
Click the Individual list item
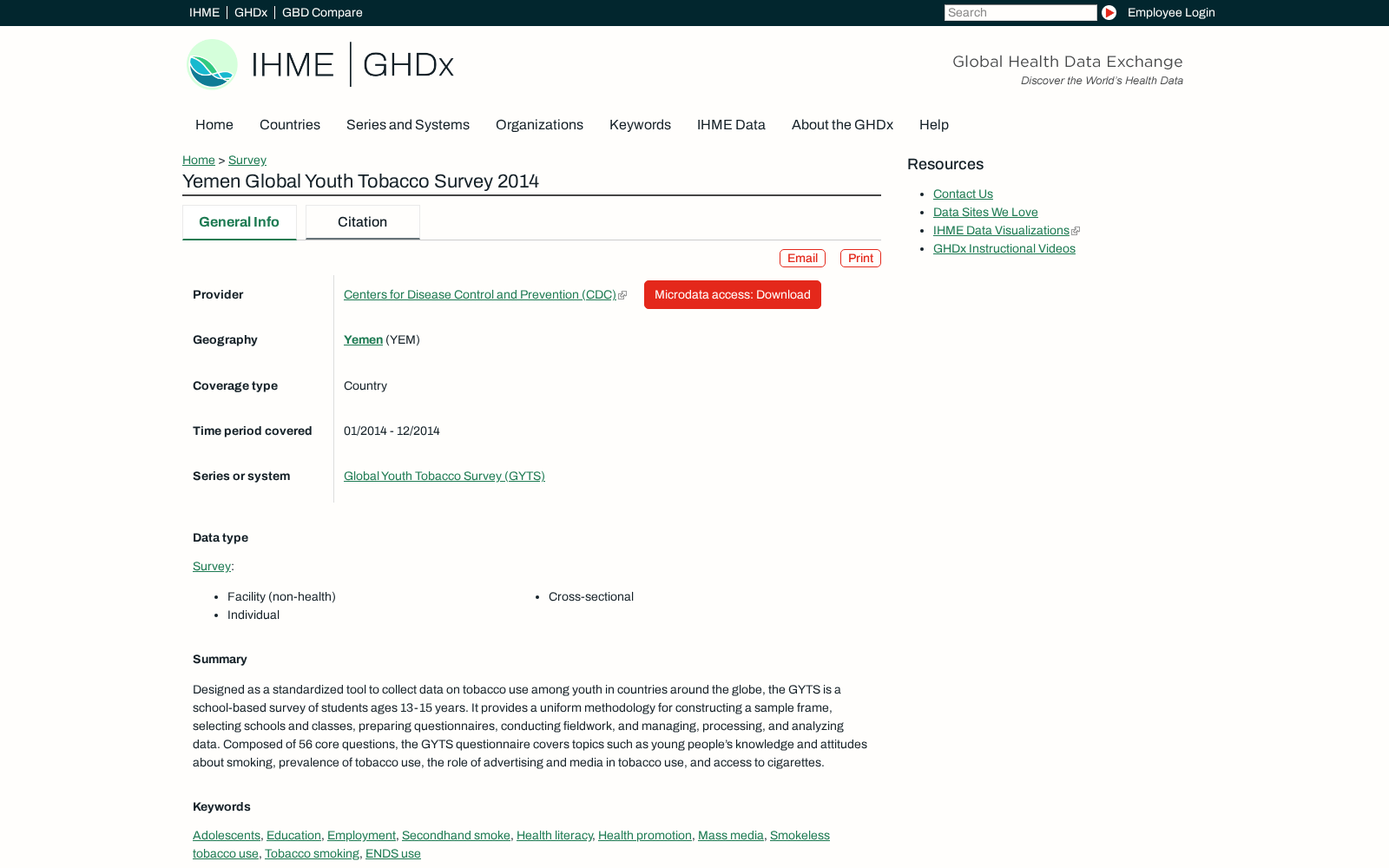tap(253, 615)
